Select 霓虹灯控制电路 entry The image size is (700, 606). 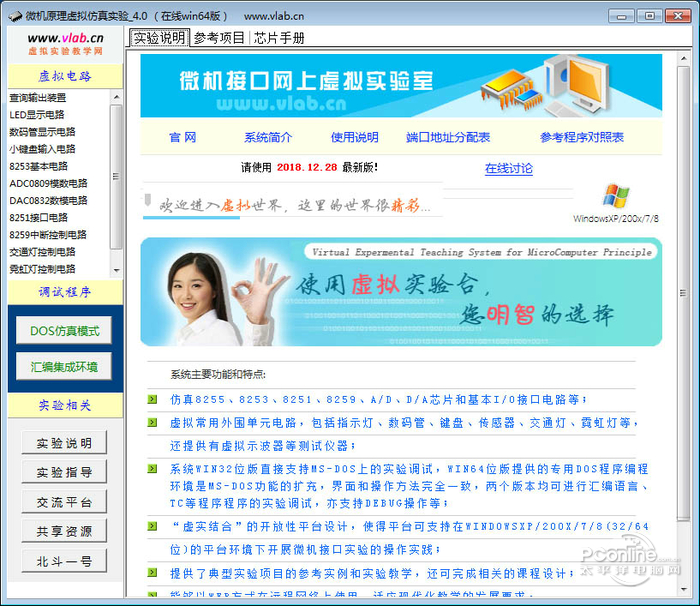point(42,269)
